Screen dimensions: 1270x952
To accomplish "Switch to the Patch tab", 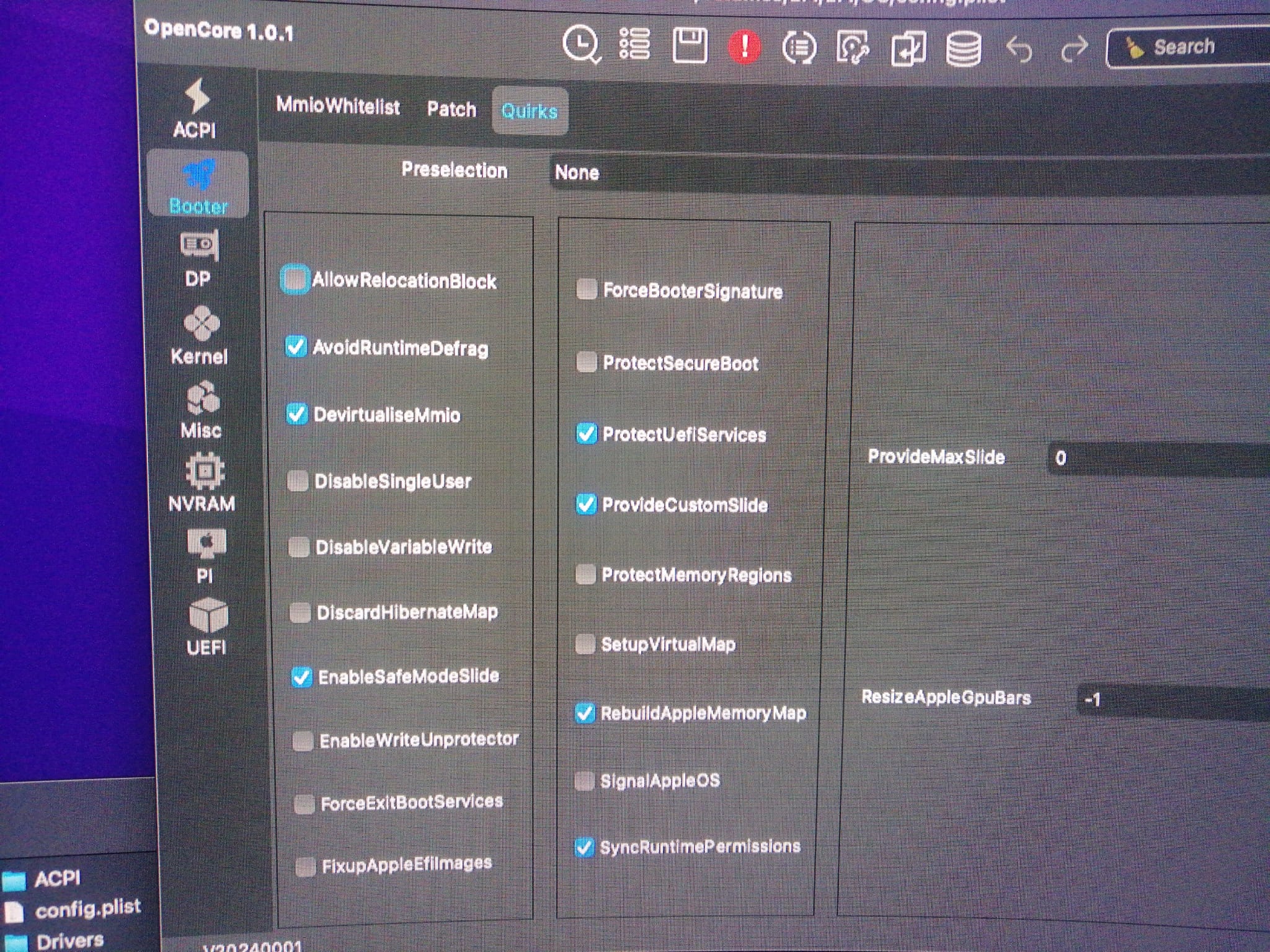I will point(451,110).
